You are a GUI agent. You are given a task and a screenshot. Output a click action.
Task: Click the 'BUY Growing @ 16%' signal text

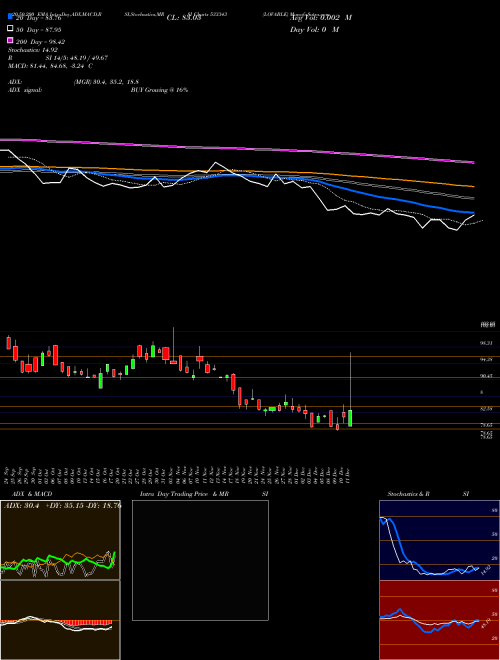click(x=159, y=90)
